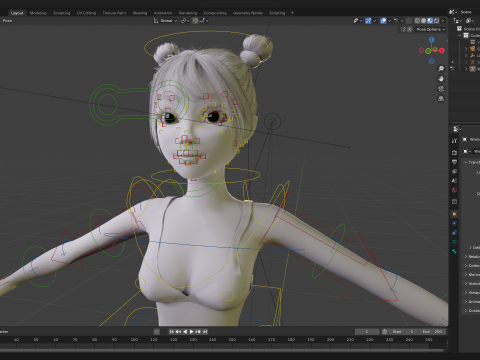Viewport: 480px width, 360px height.
Task: Play animation in reverse
Action: click(185, 331)
